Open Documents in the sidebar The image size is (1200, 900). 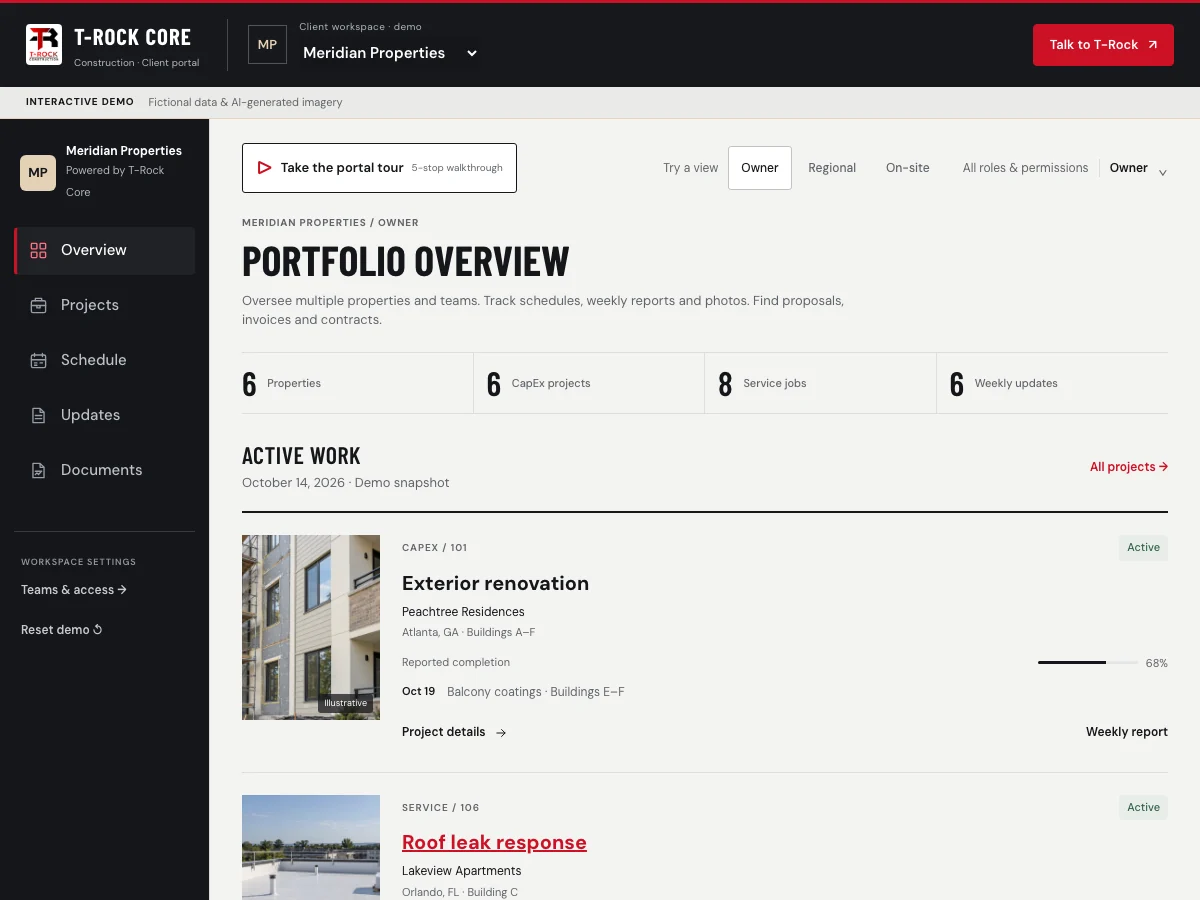(x=104, y=470)
